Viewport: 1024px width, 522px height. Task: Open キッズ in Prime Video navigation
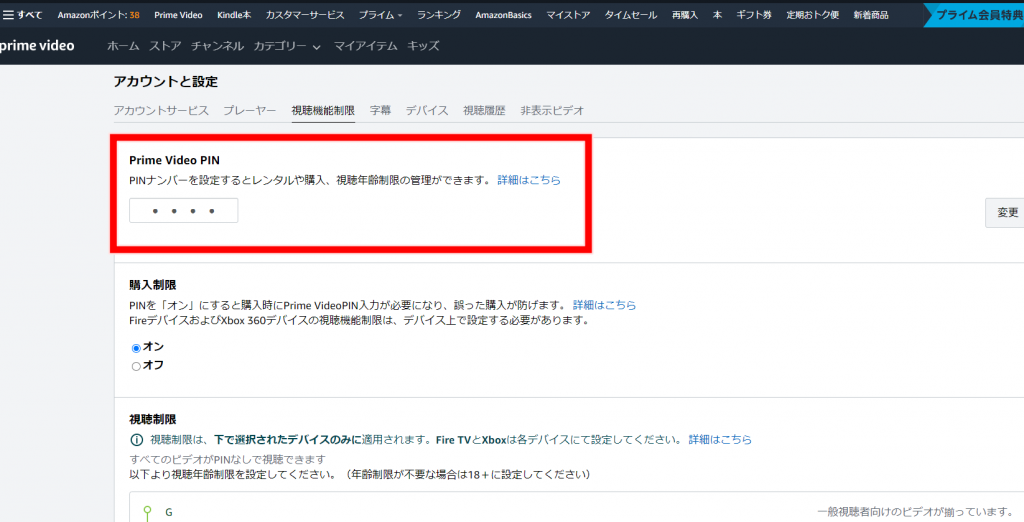(423, 47)
